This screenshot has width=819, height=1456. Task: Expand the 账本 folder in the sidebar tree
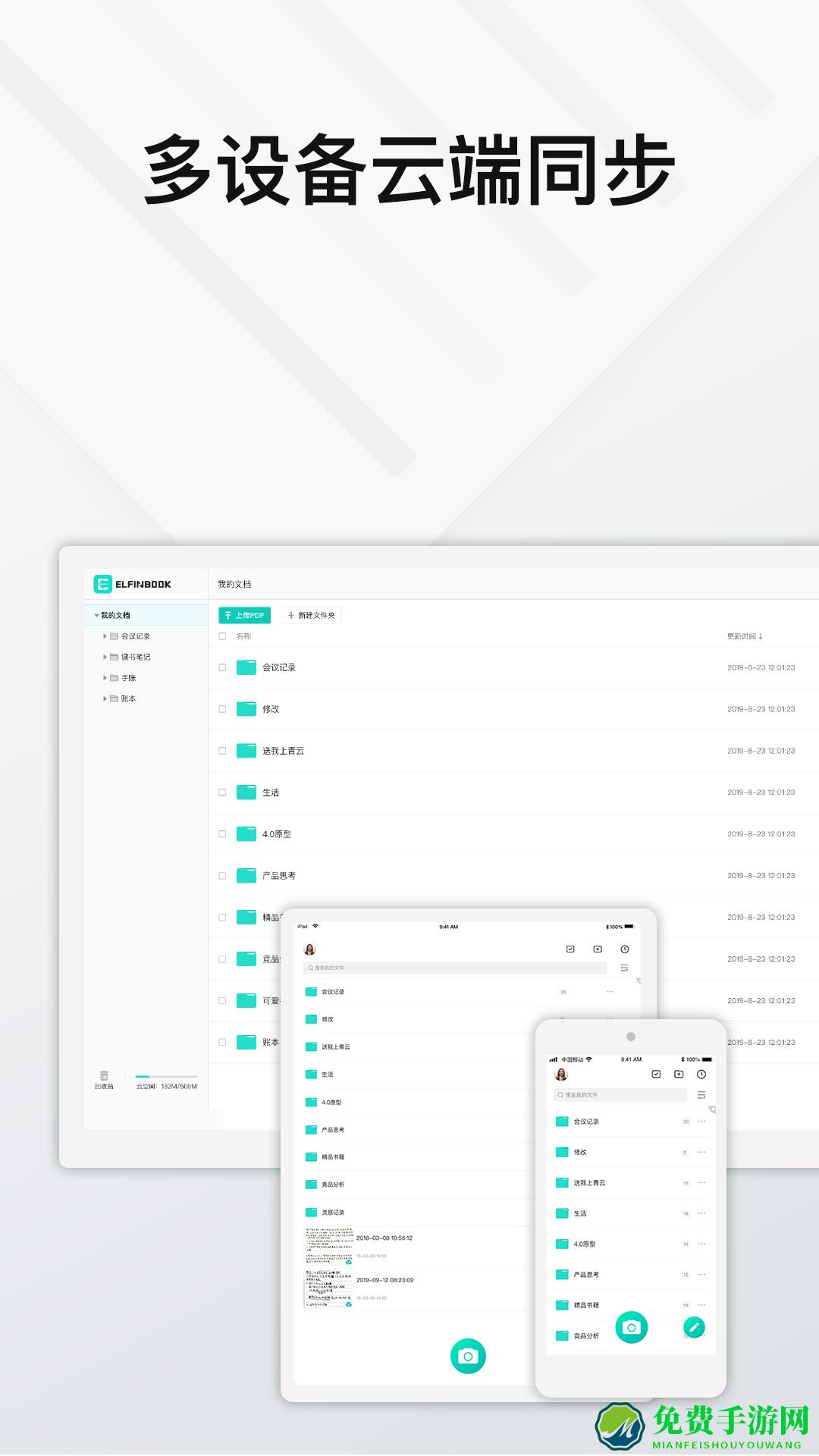(105, 698)
